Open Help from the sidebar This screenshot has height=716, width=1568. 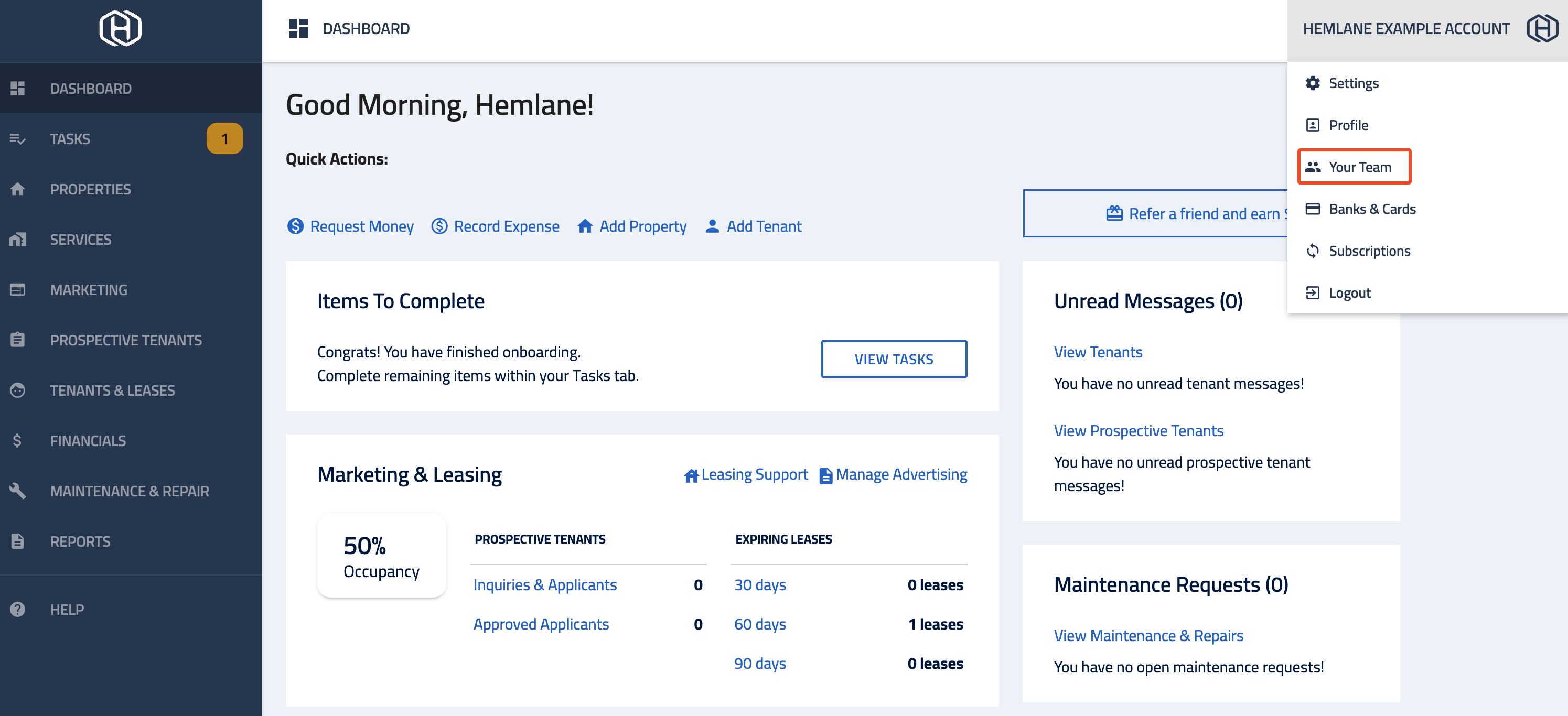[x=131, y=610]
